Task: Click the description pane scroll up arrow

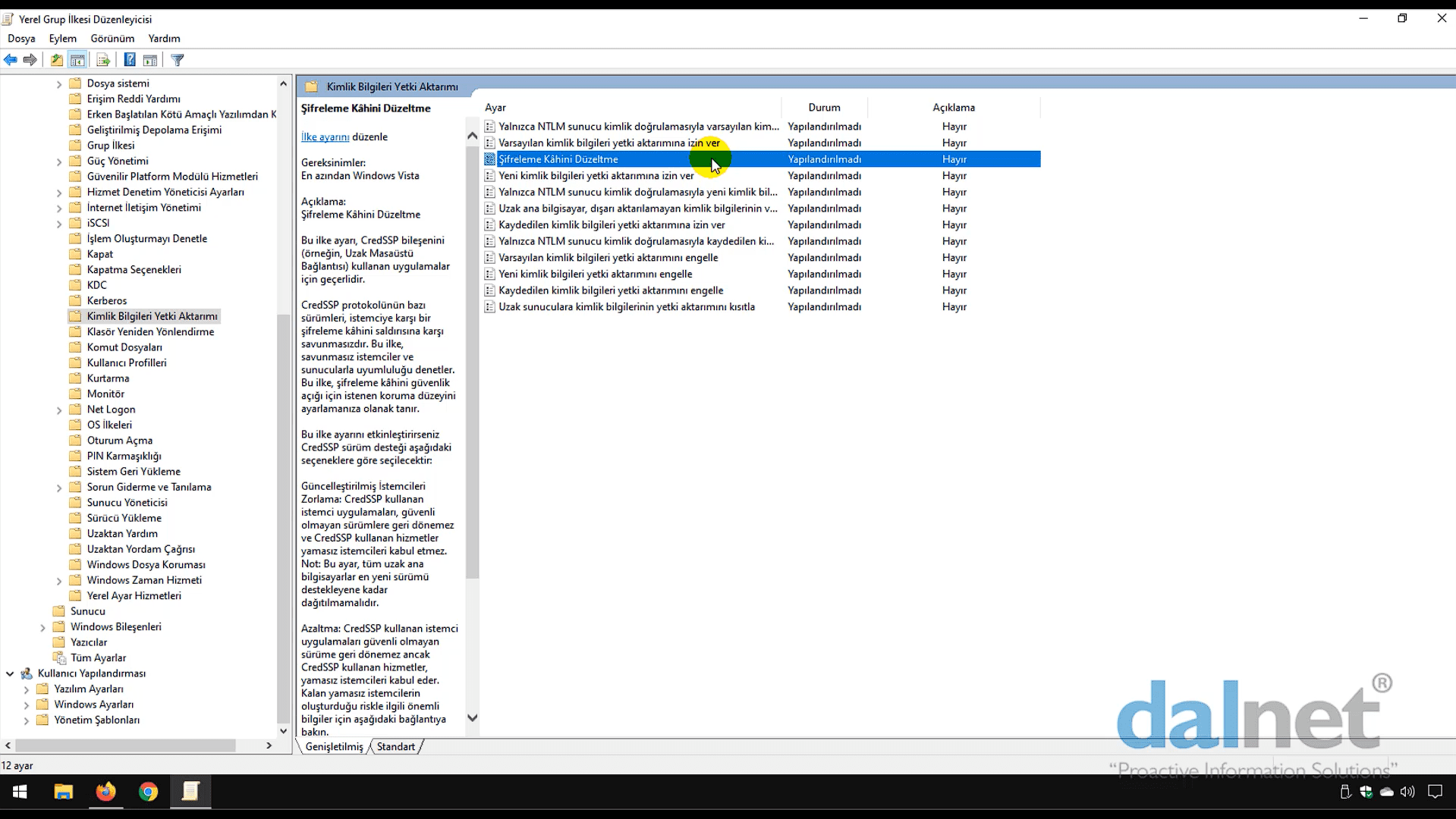Action: click(x=472, y=136)
